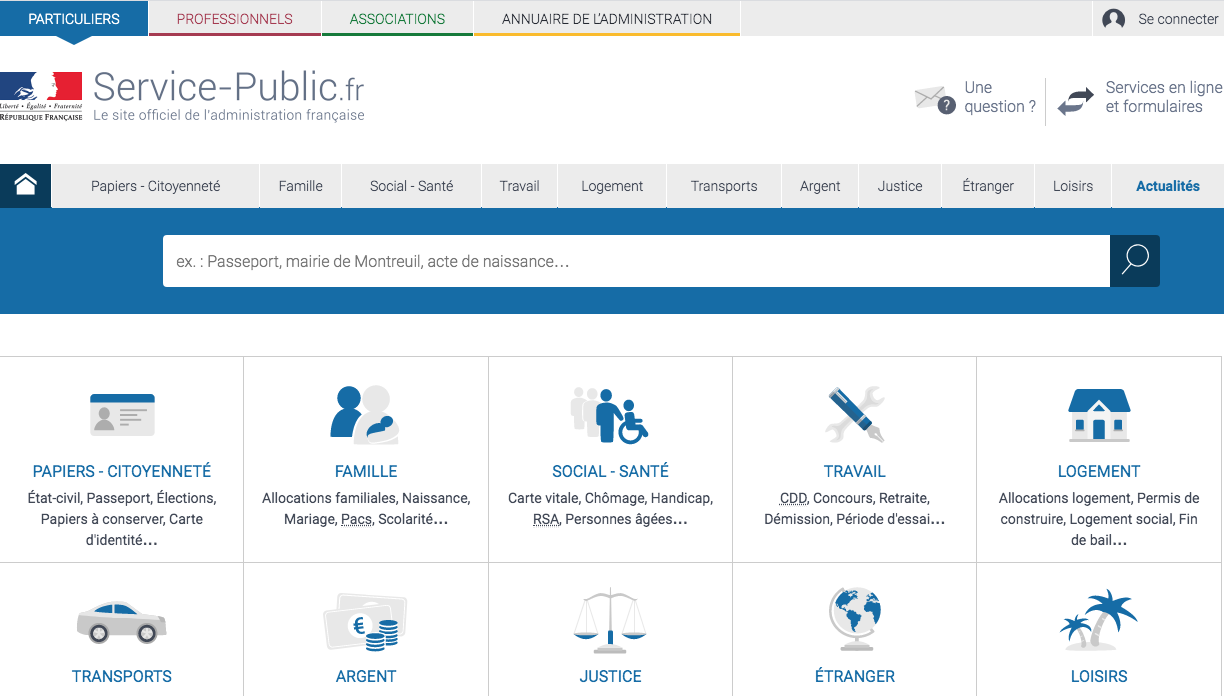The image size is (1224, 696).
Task: Click the search input field
Action: point(636,261)
